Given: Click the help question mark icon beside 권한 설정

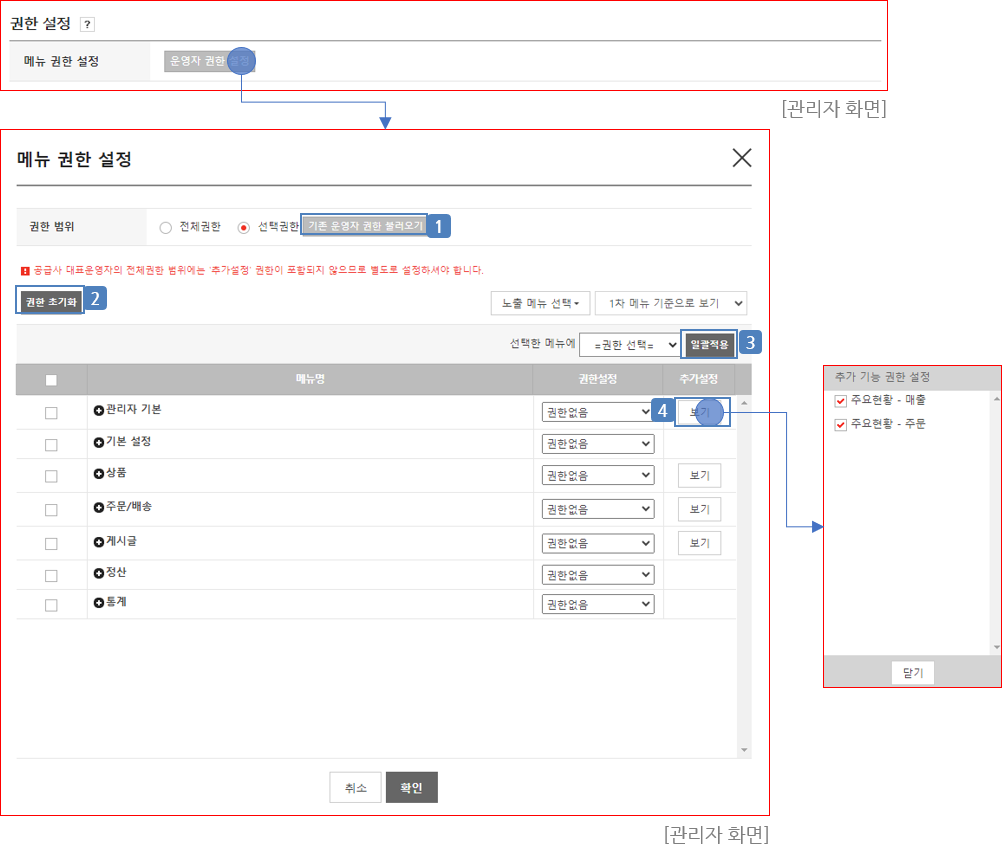Looking at the screenshot, I should point(87,24).
